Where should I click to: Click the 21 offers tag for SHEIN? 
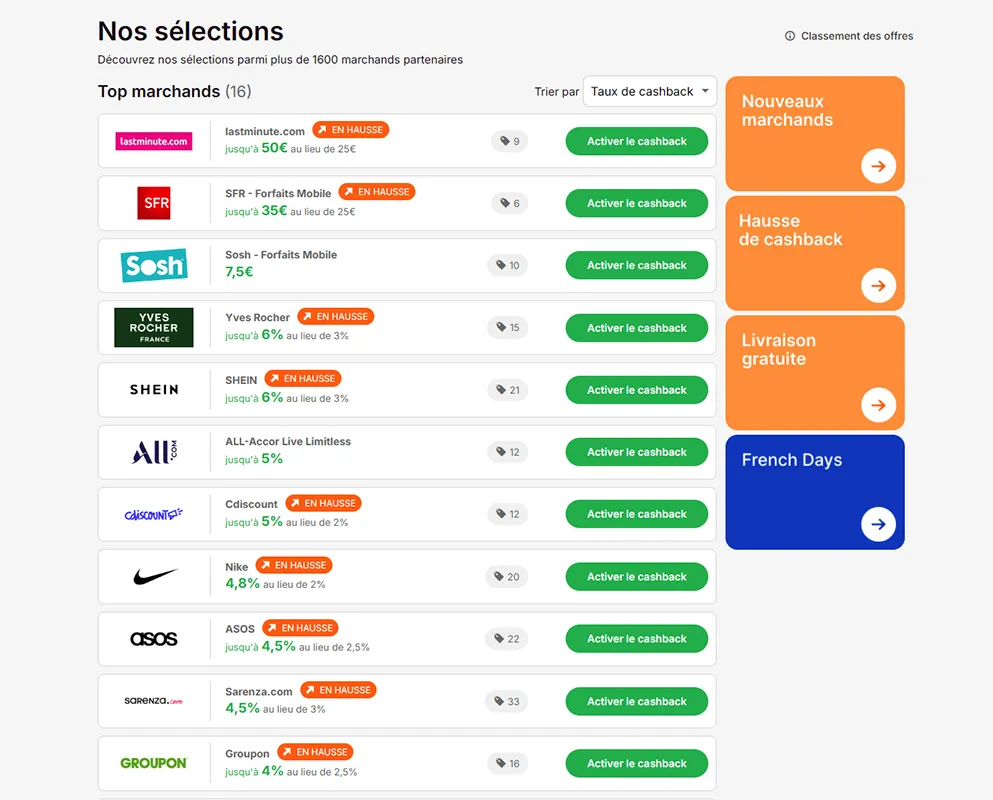click(x=507, y=390)
